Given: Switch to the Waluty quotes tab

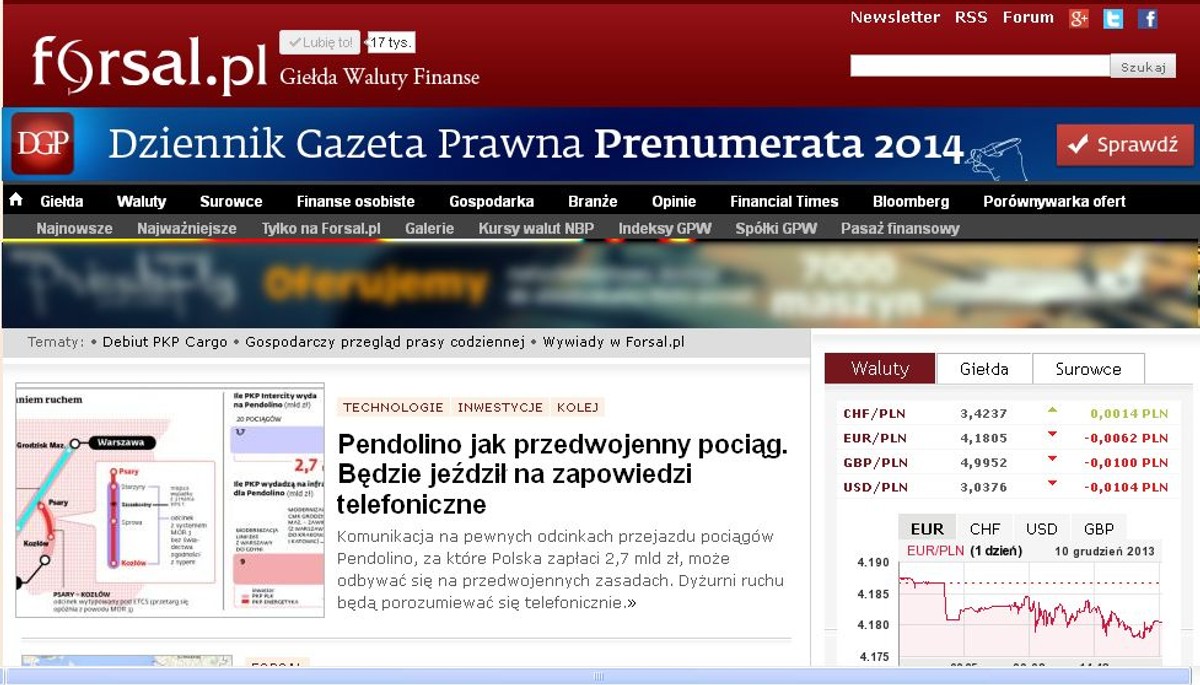Looking at the screenshot, I should 880,368.
